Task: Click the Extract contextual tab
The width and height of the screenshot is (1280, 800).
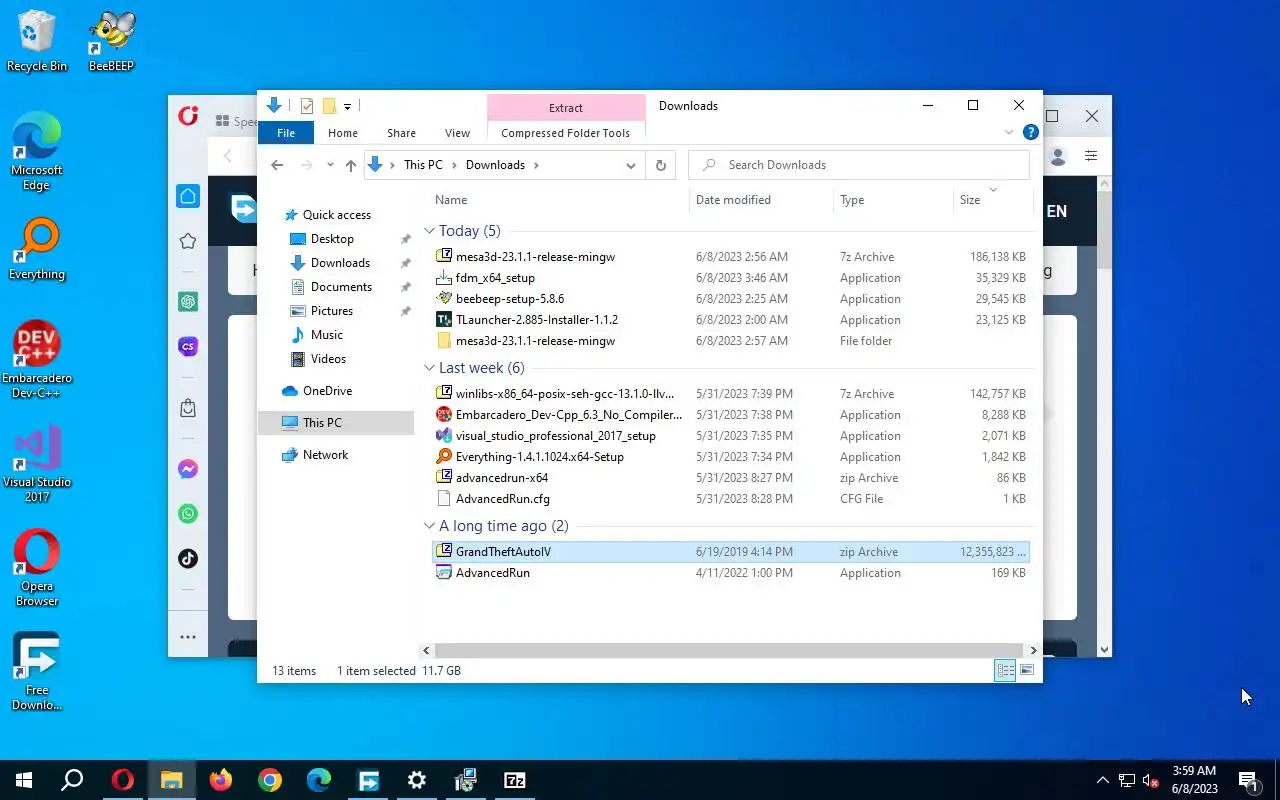Action: (x=565, y=108)
